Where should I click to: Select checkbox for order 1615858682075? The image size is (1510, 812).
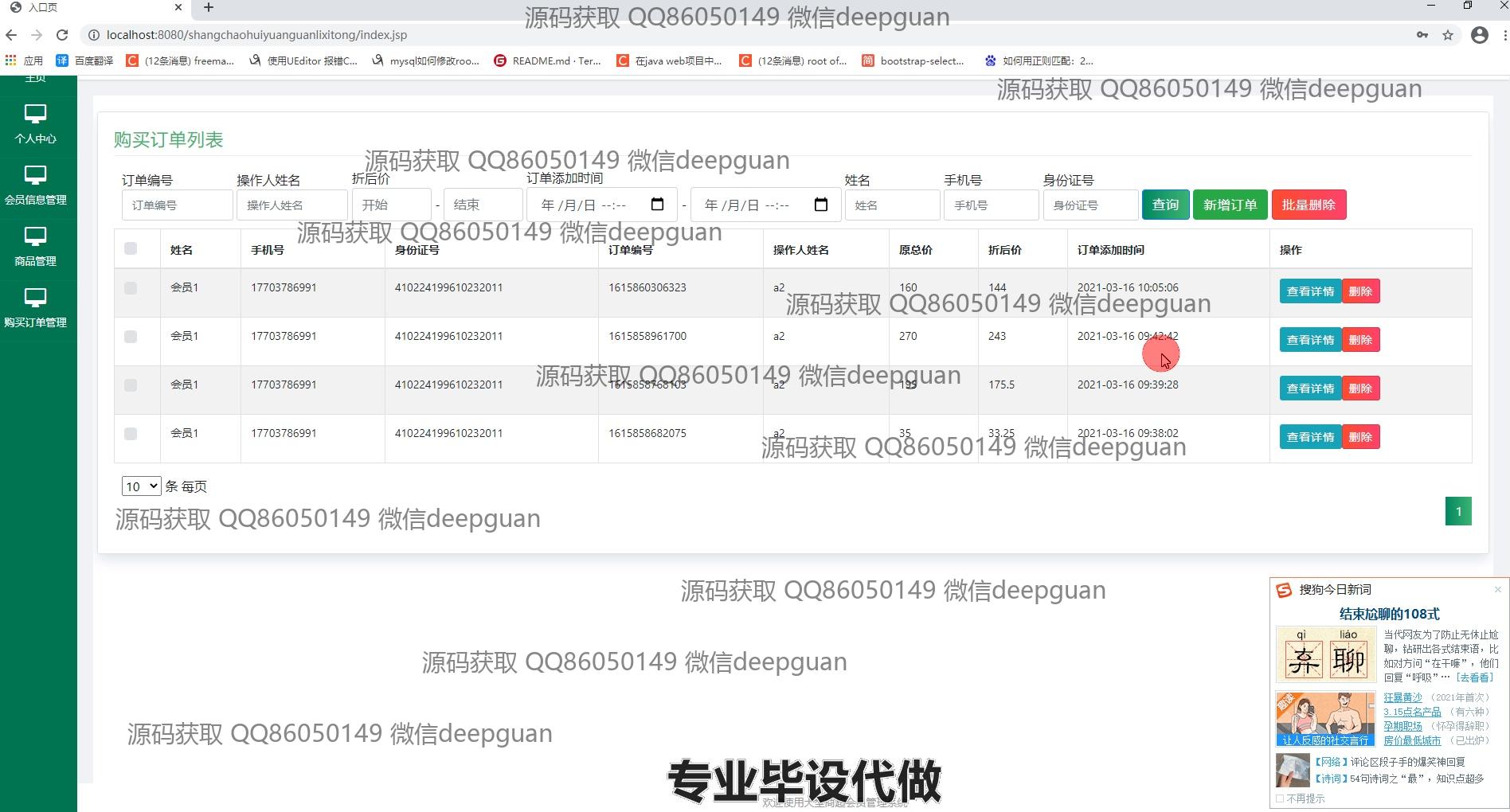[131, 434]
